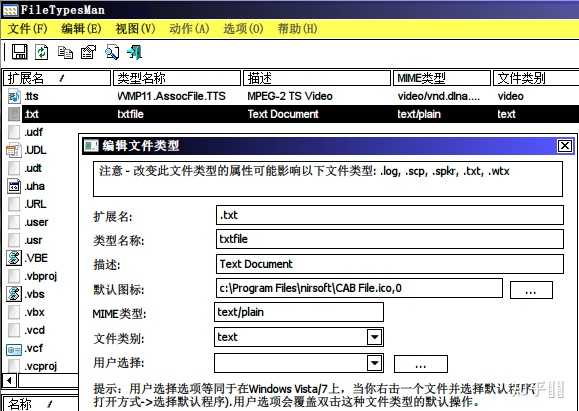Select the .tts row extension text
The image size is (579, 411).
point(31,96)
